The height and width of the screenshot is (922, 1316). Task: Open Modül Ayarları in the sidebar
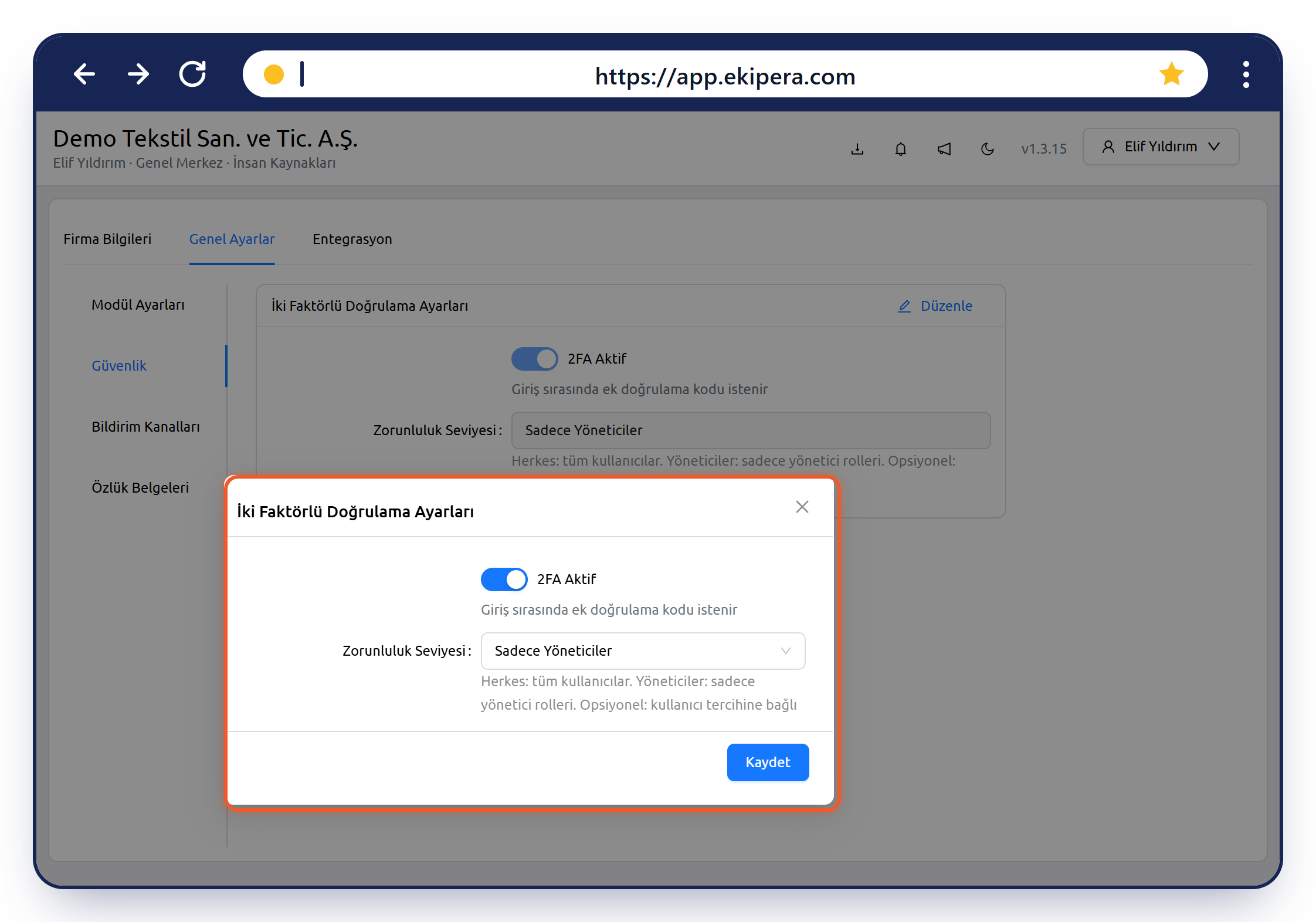coord(138,305)
